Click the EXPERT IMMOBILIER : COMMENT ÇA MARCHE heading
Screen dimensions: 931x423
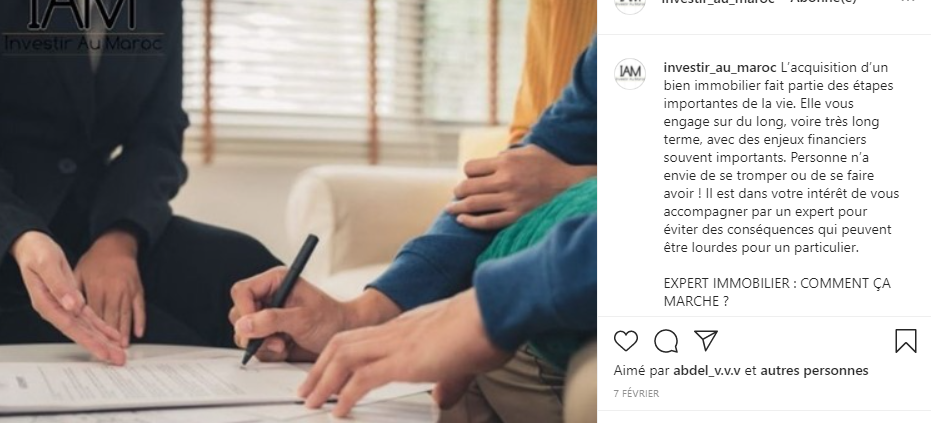(x=777, y=292)
